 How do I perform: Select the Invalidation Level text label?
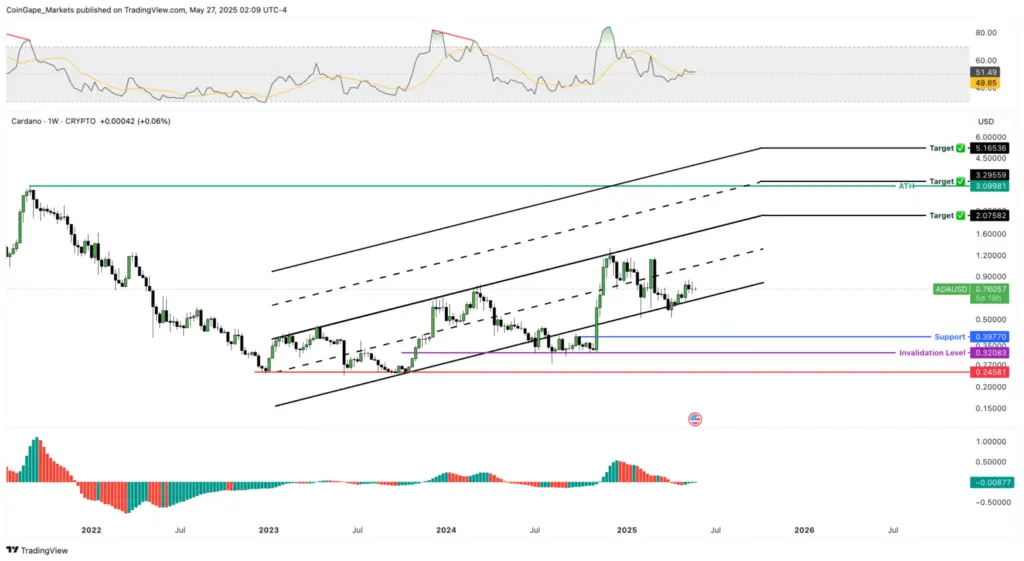click(932, 353)
